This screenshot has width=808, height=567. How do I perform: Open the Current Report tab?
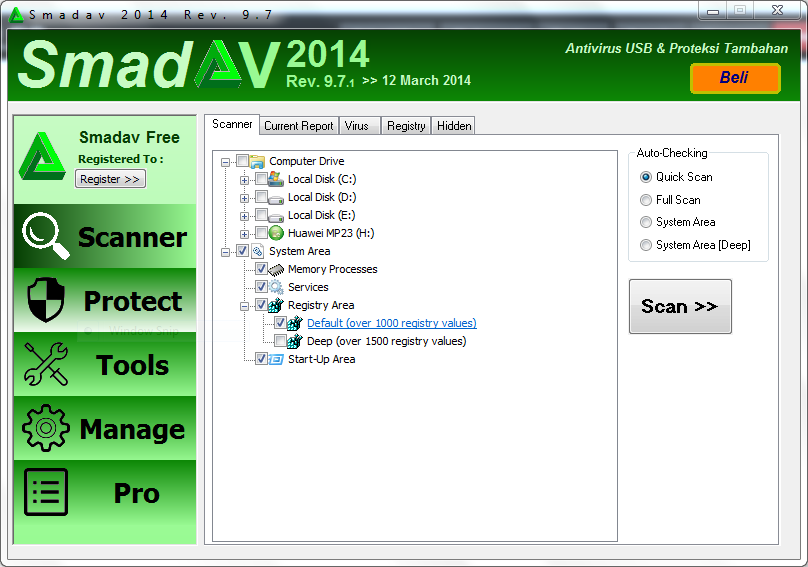[x=298, y=126]
